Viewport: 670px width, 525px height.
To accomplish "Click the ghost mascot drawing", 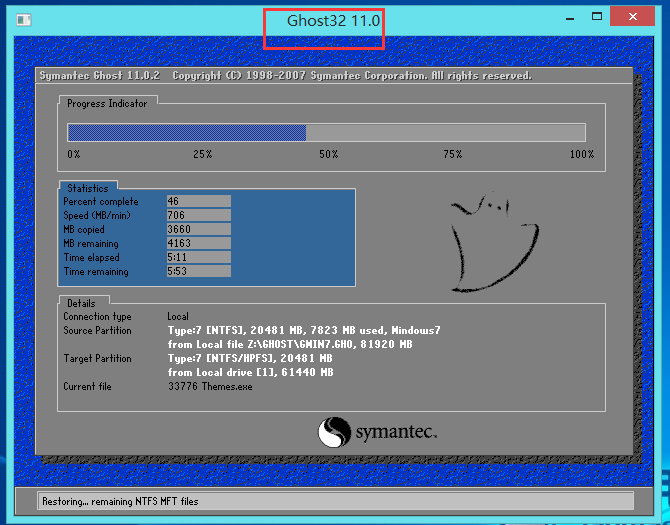I will (x=495, y=243).
